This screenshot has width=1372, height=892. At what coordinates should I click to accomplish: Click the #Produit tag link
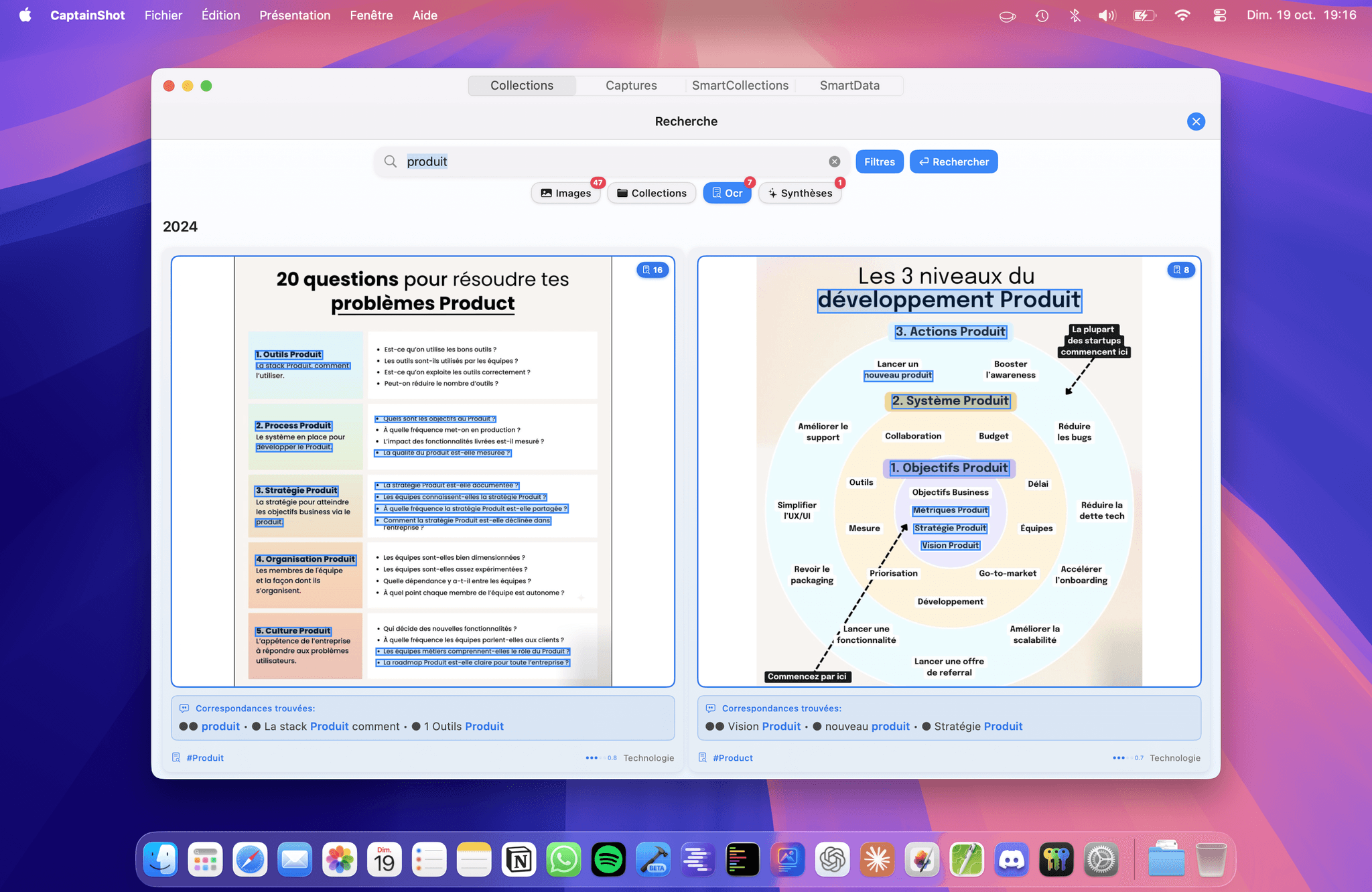[x=205, y=757]
